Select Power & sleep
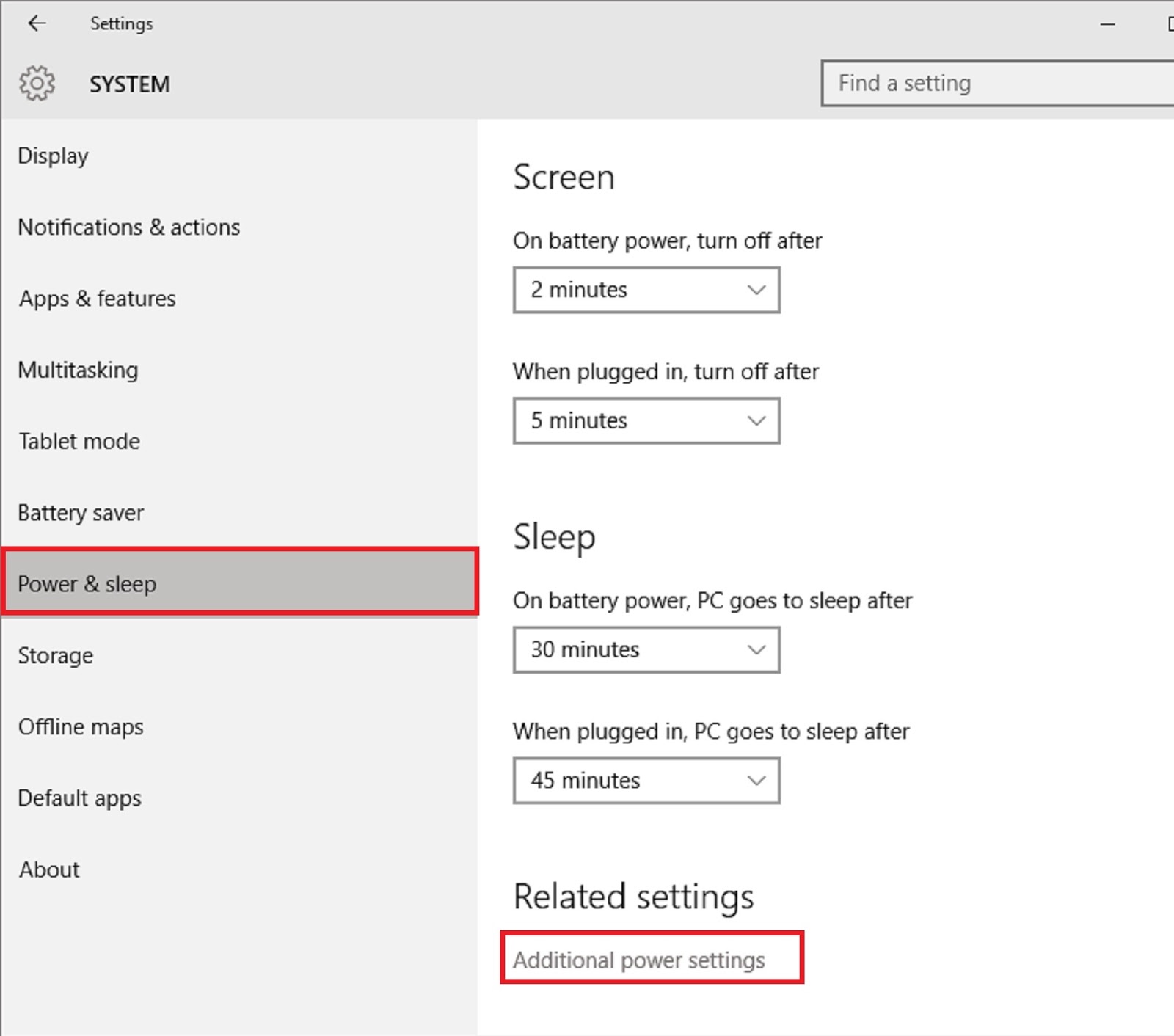The height and width of the screenshot is (1036, 1174). click(87, 583)
